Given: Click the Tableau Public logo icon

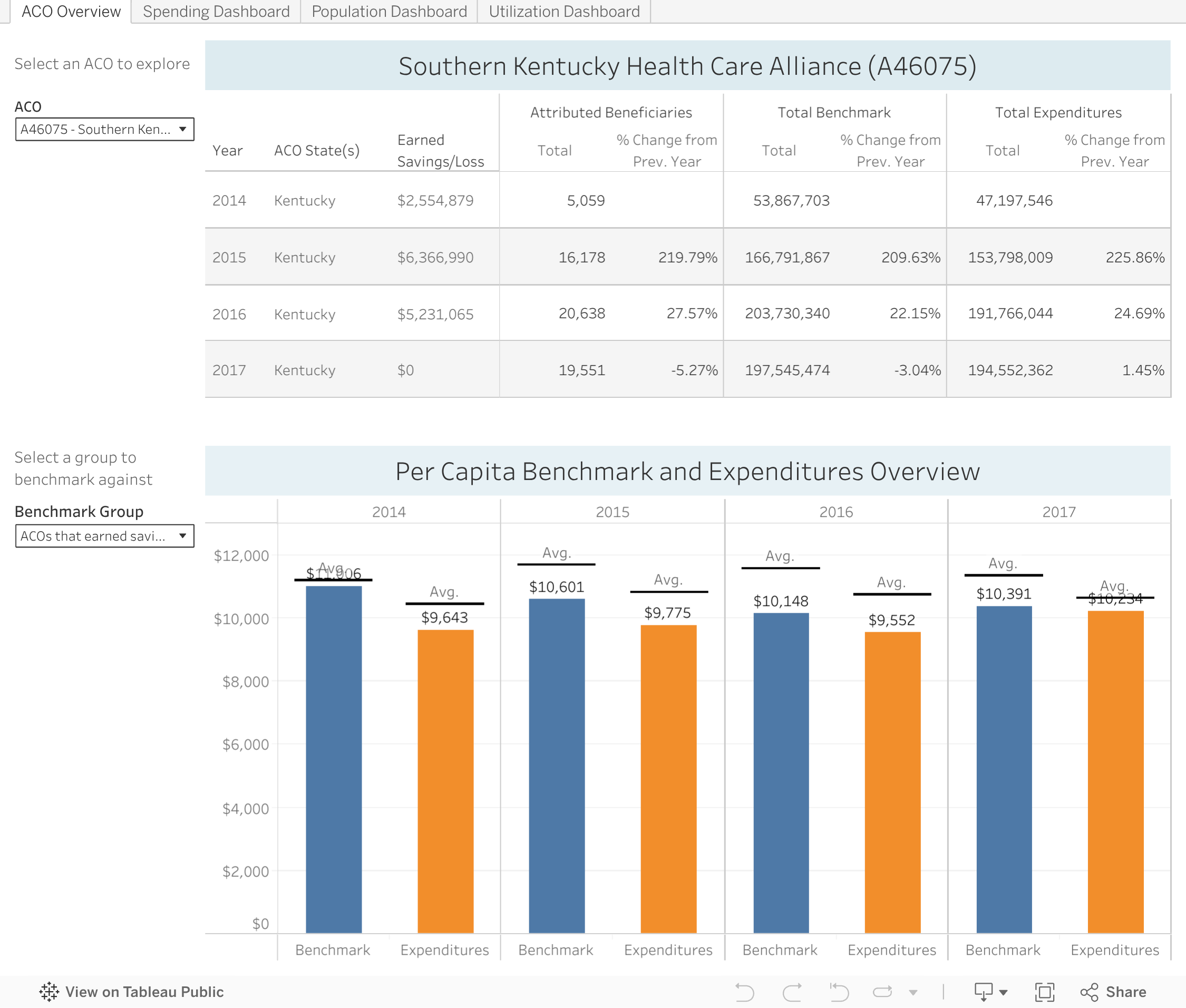Looking at the screenshot, I should pyautogui.click(x=49, y=992).
